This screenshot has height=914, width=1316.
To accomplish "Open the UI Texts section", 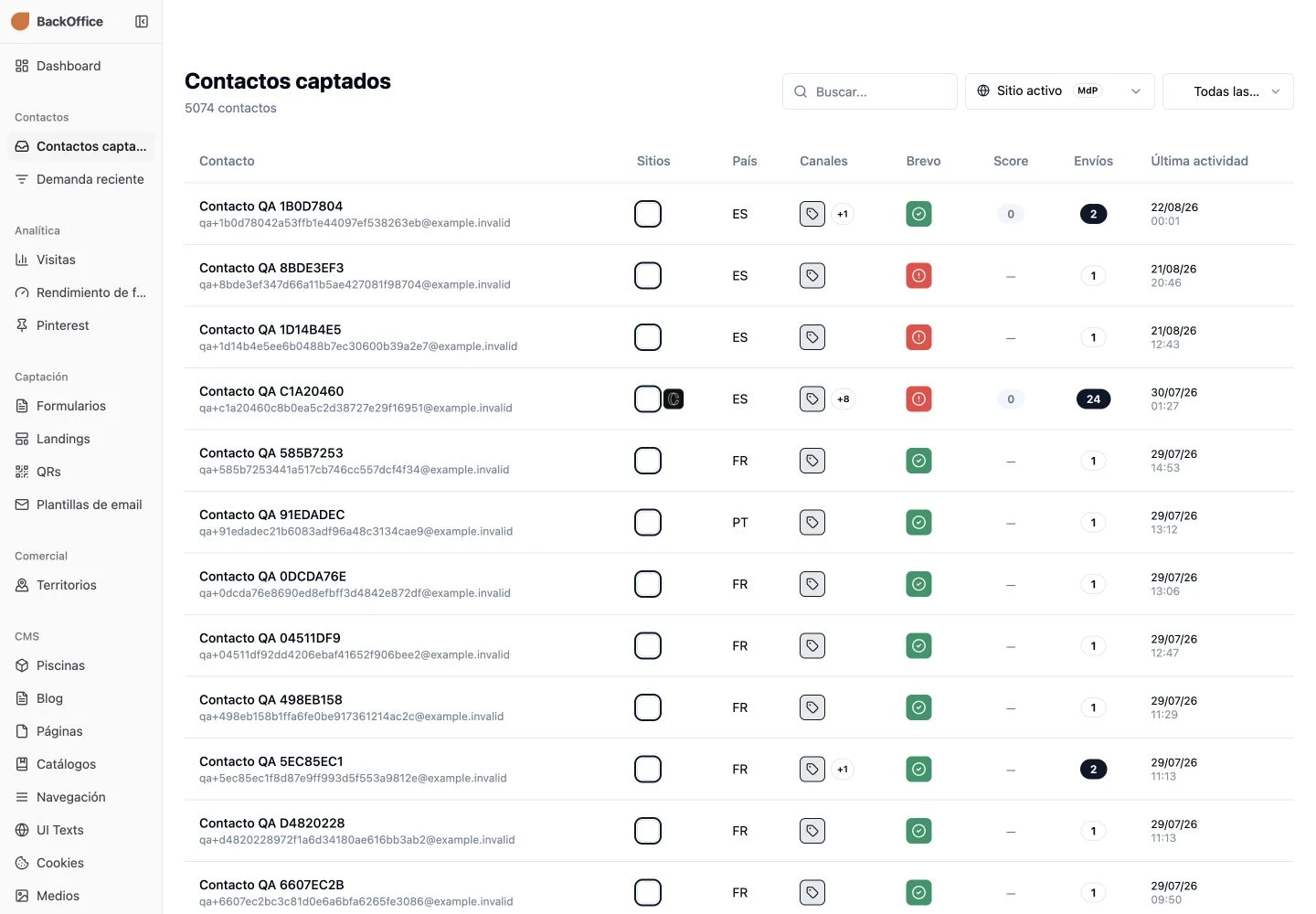I will pos(81,830).
